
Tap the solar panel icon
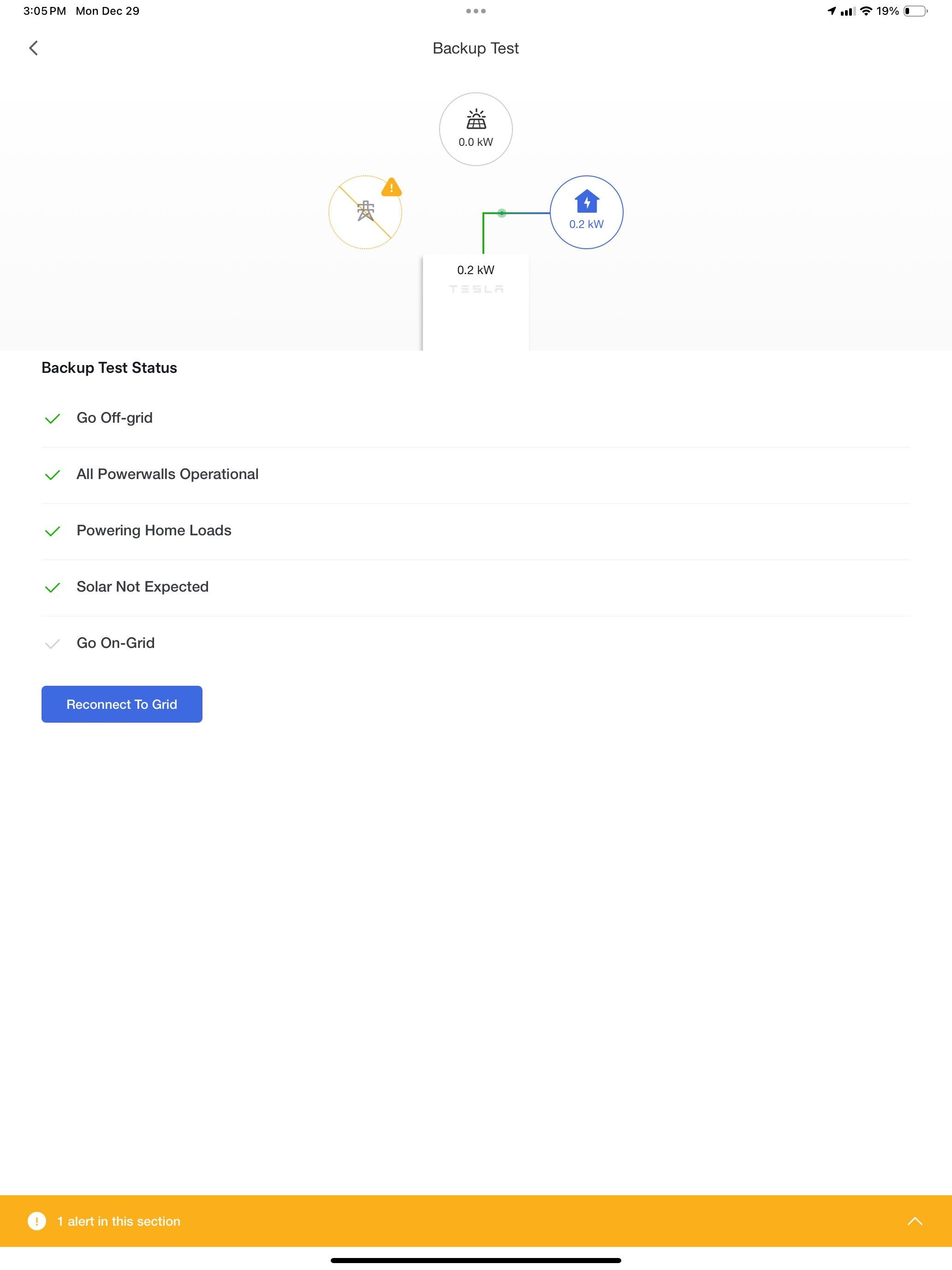click(476, 120)
